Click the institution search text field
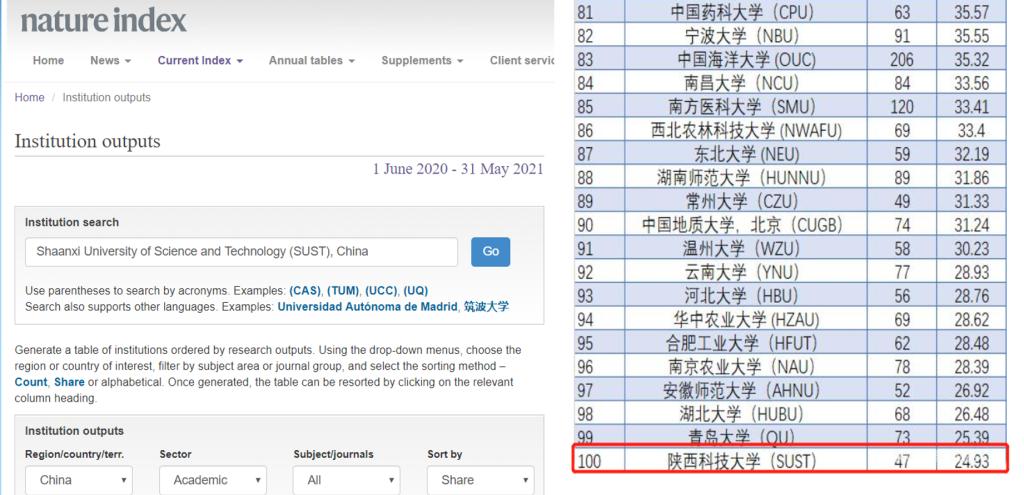 [241, 252]
